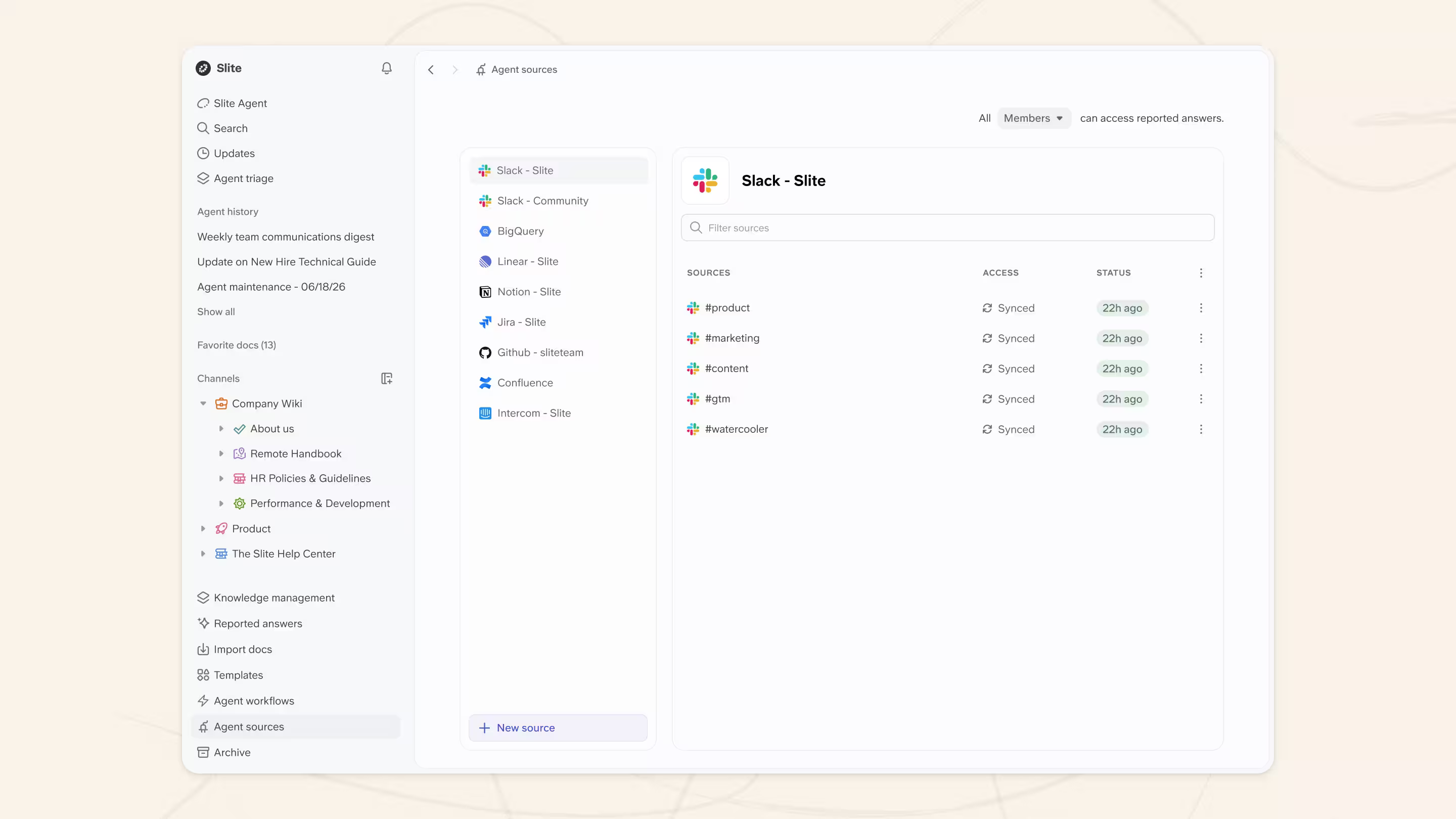1456x819 pixels.
Task: Open the three-dot menu for #marketing
Action: (x=1201, y=339)
